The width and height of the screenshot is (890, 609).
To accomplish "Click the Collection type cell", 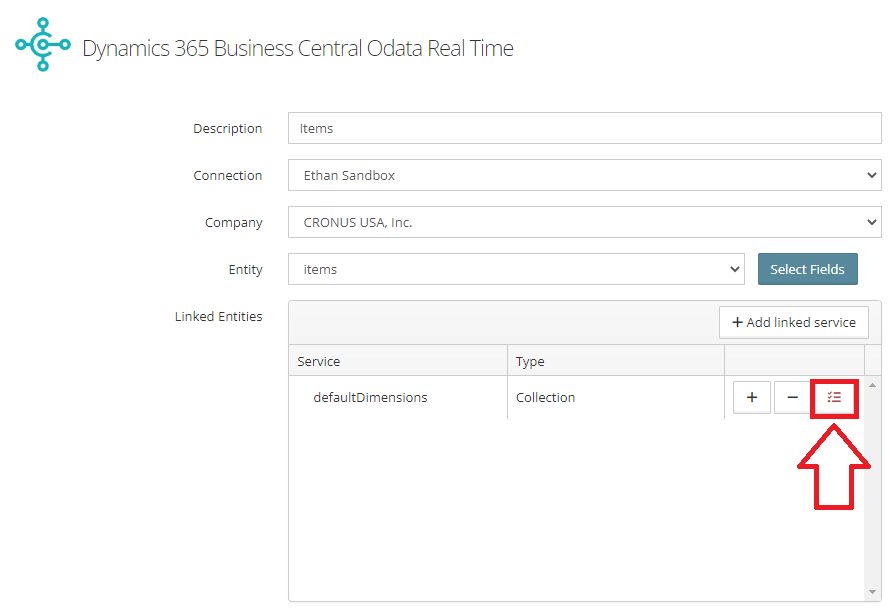I will 545,397.
